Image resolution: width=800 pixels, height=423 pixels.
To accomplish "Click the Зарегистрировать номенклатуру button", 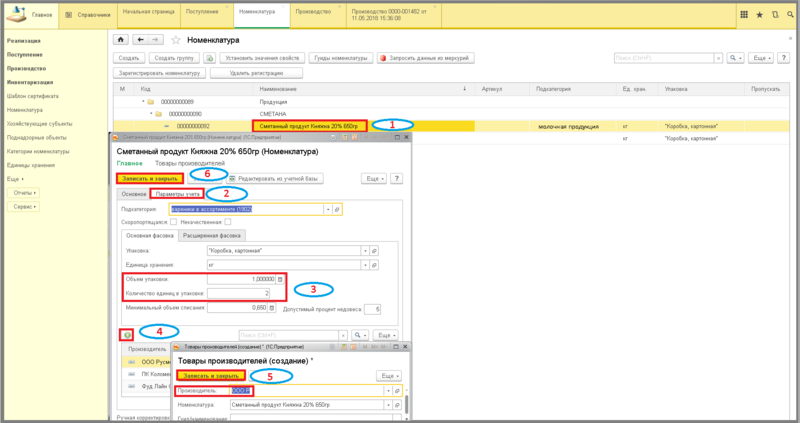I will (162, 73).
